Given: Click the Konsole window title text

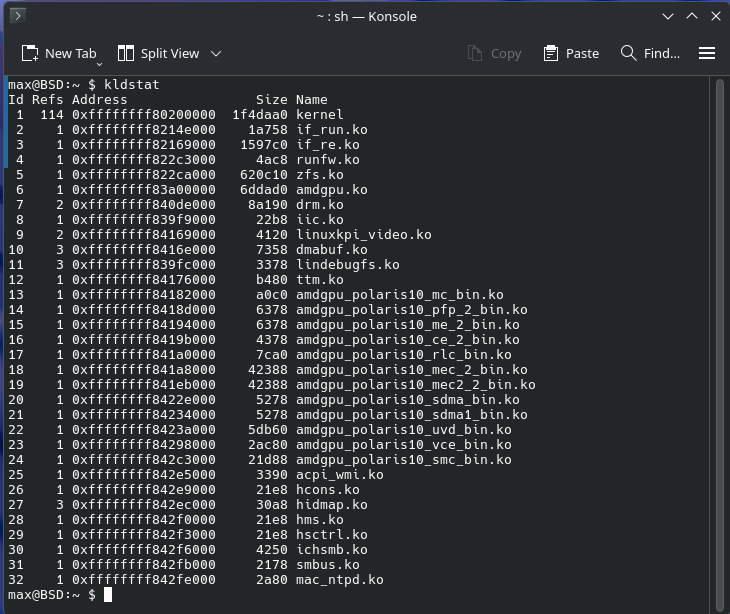Looking at the screenshot, I should [x=366, y=16].
